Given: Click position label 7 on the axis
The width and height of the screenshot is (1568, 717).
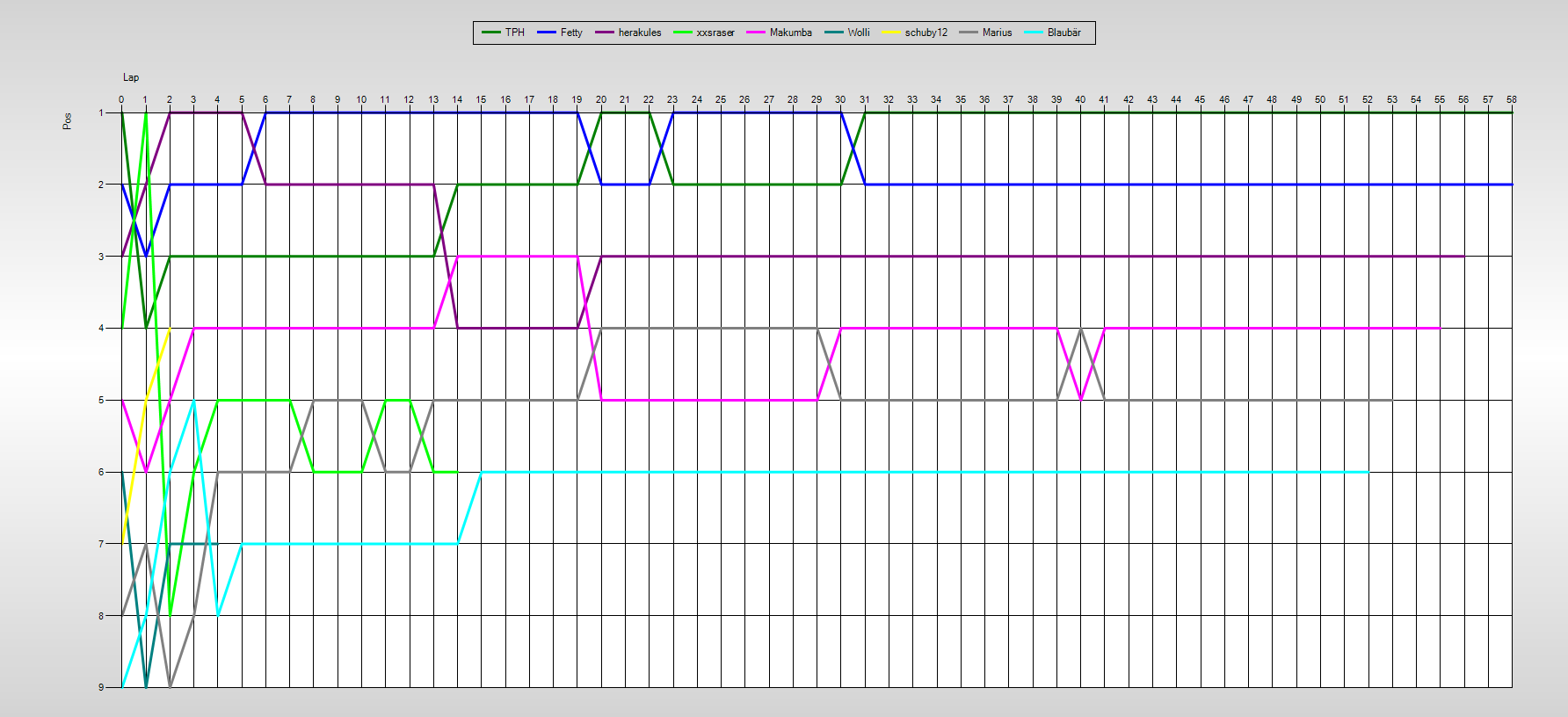Looking at the screenshot, I should pos(102,544).
